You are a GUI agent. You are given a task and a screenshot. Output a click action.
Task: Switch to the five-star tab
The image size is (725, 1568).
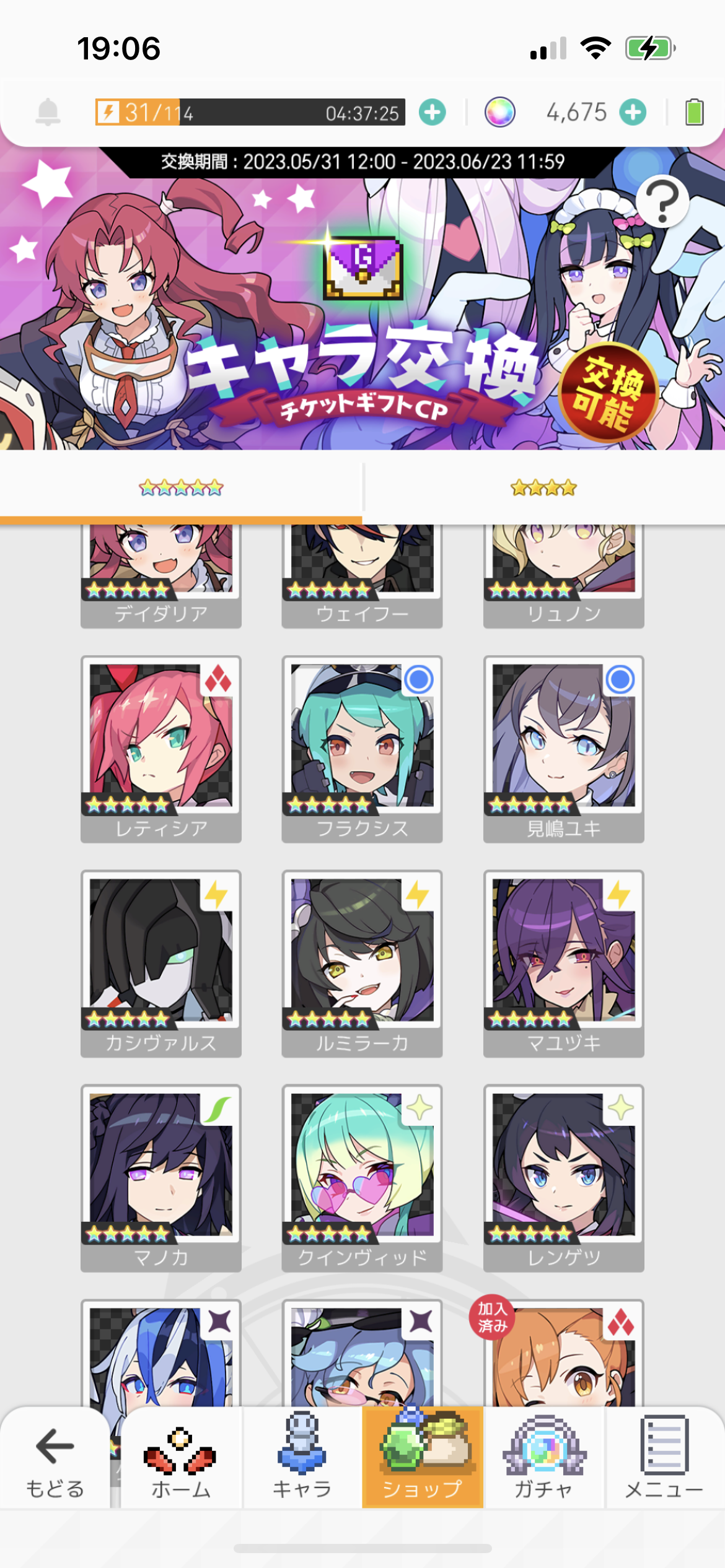coord(181,488)
